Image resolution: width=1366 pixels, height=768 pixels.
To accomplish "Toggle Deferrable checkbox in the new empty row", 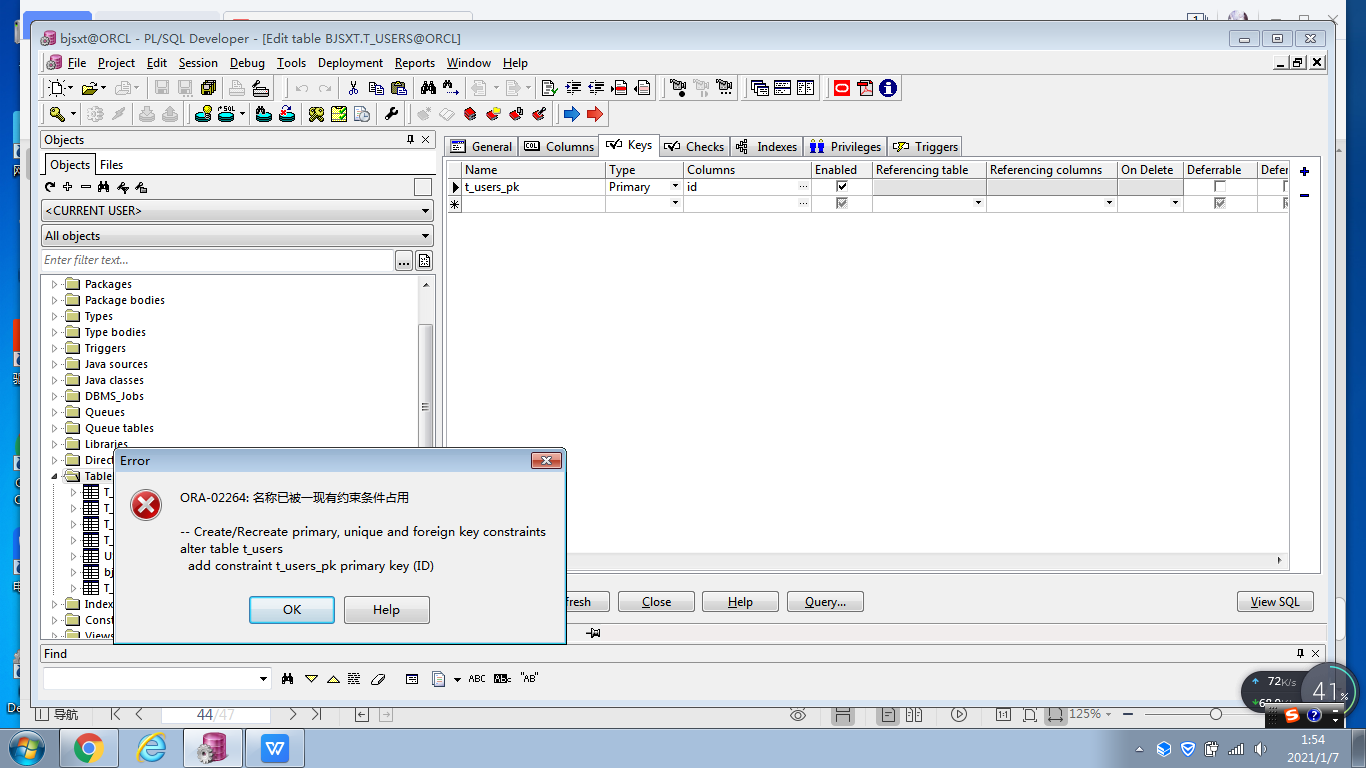I will pos(1220,203).
